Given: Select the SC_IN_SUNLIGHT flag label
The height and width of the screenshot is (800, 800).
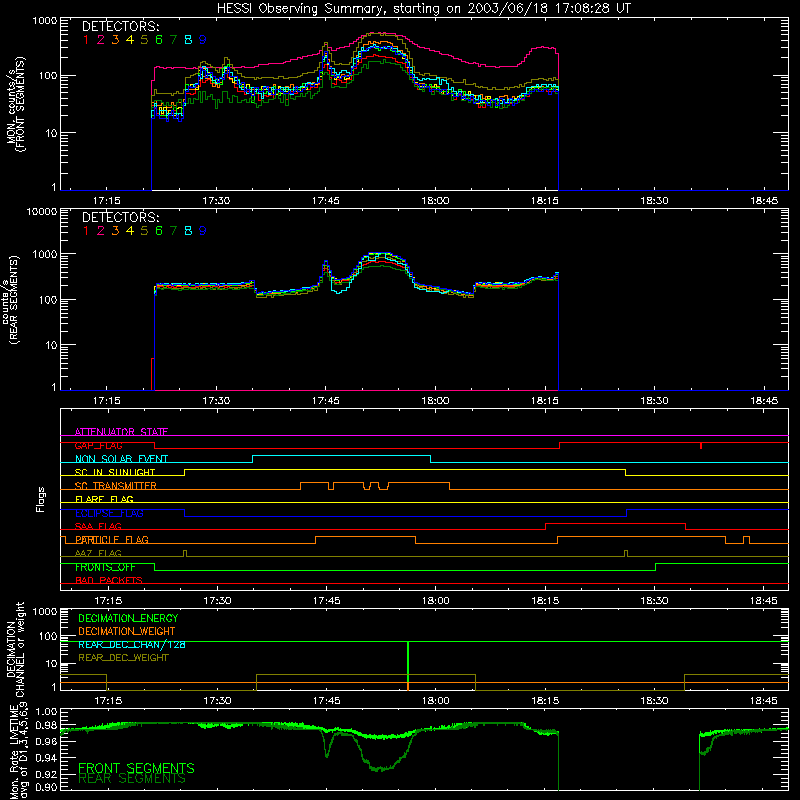Looking at the screenshot, I should [x=115, y=472].
